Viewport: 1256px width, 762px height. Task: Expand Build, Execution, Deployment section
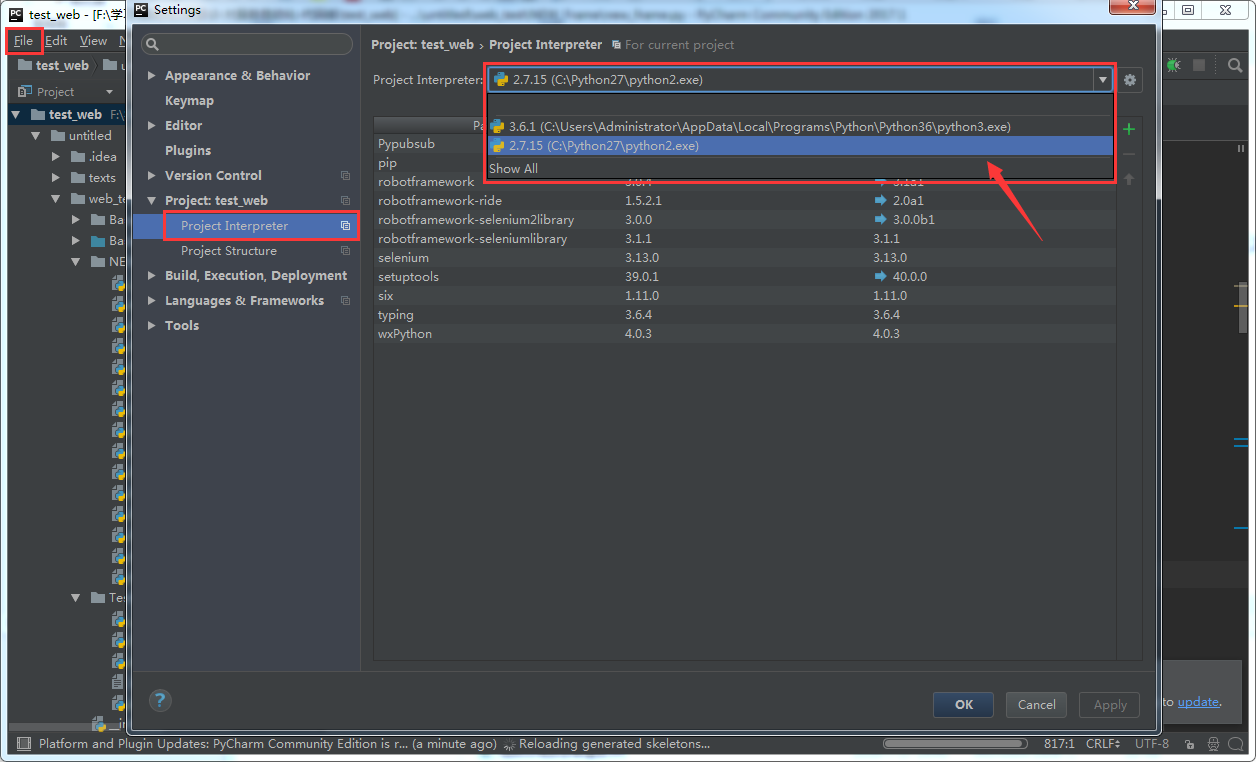click(x=152, y=276)
